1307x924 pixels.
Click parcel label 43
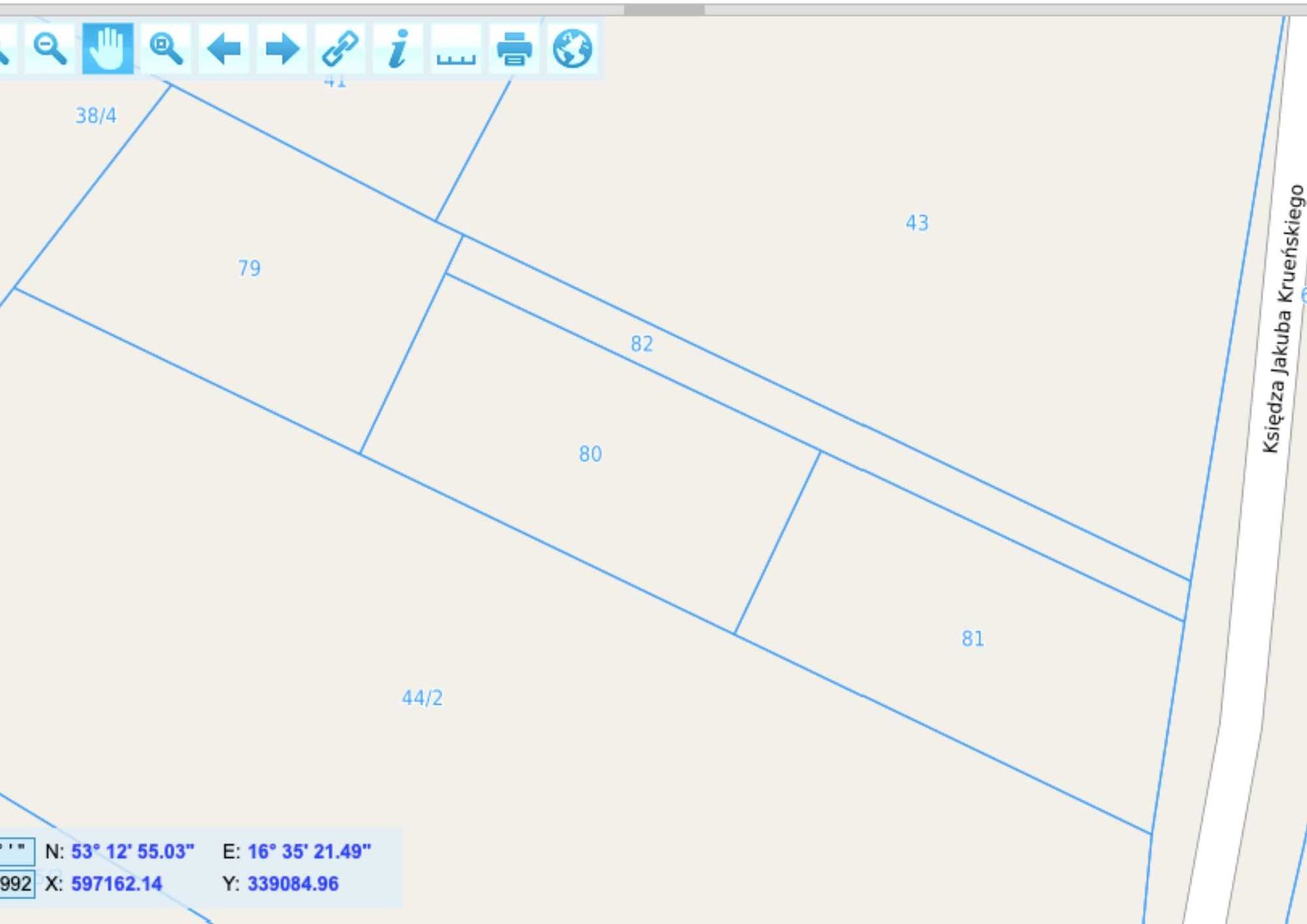pos(917,223)
